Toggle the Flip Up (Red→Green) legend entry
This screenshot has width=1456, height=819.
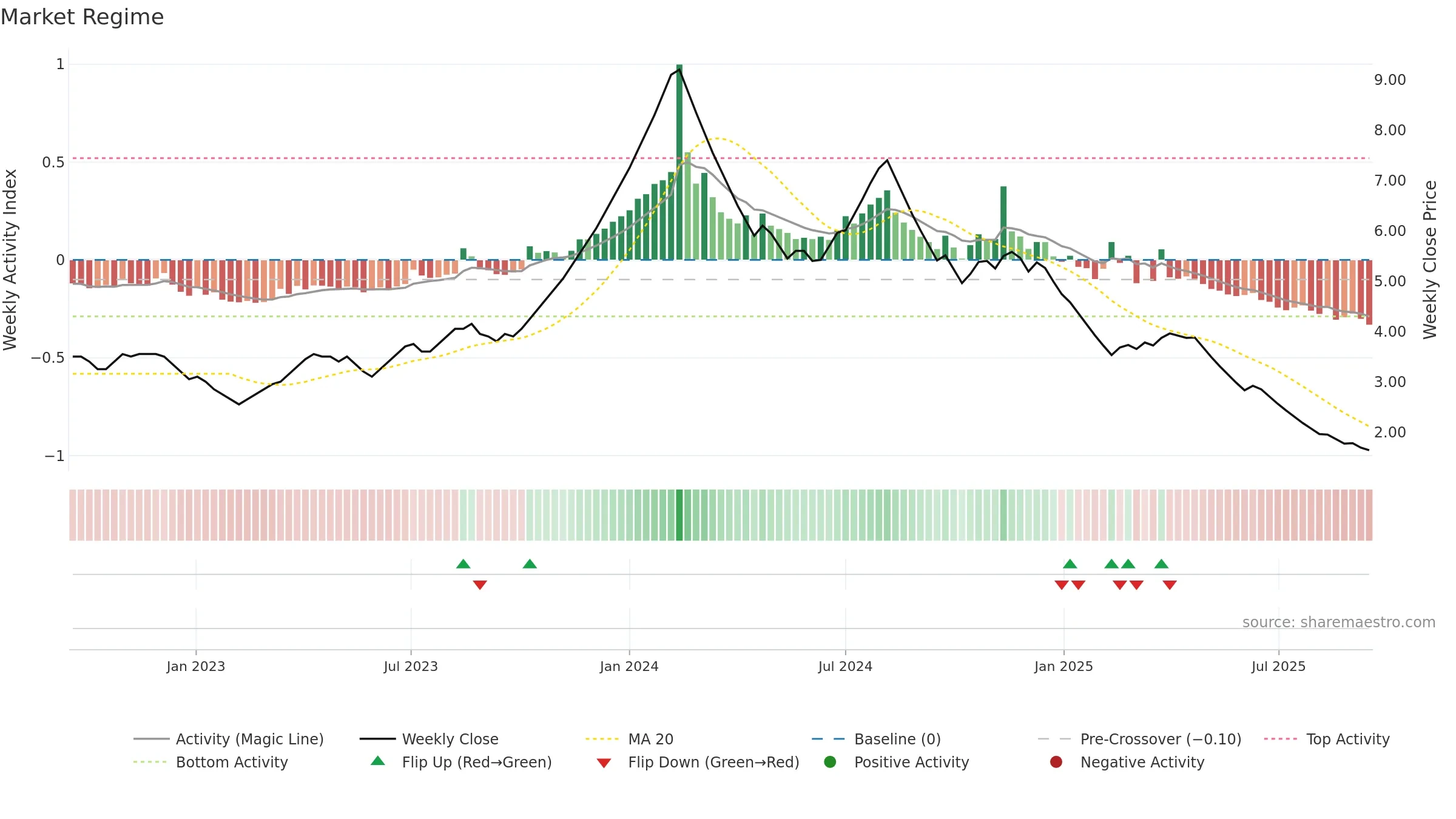coord(461,762)
